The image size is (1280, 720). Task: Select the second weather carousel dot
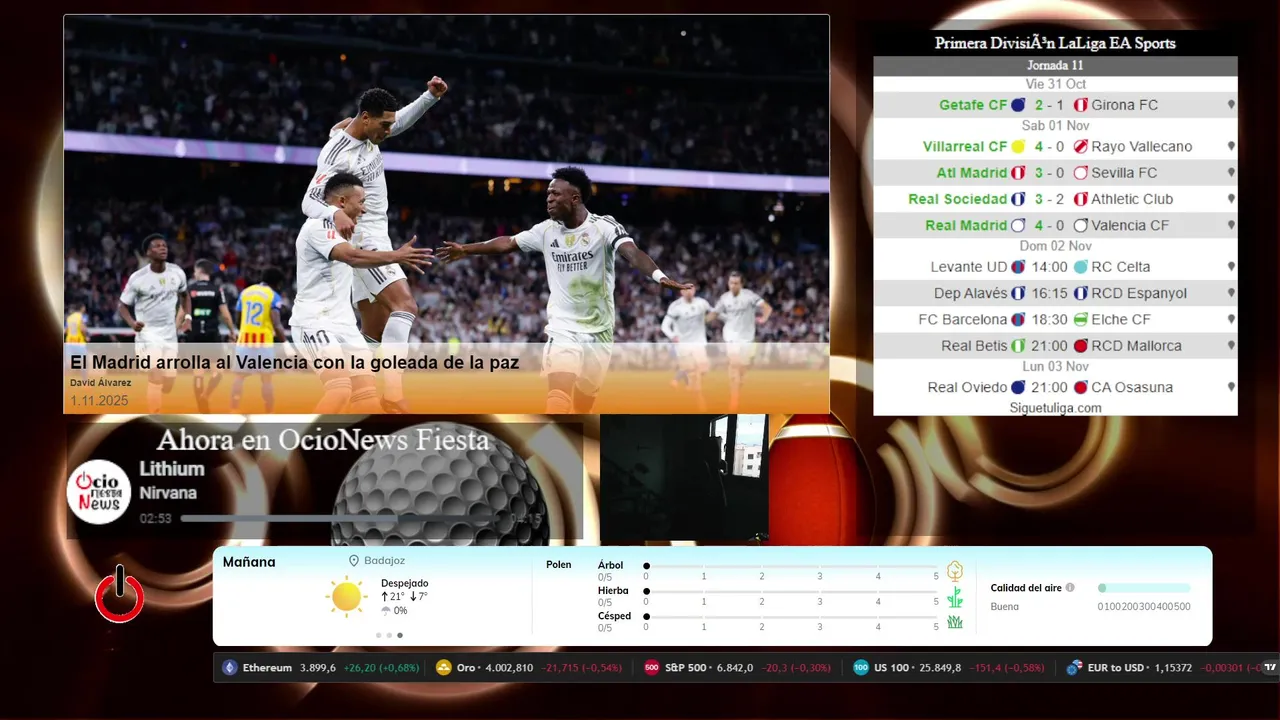(389, 635)
